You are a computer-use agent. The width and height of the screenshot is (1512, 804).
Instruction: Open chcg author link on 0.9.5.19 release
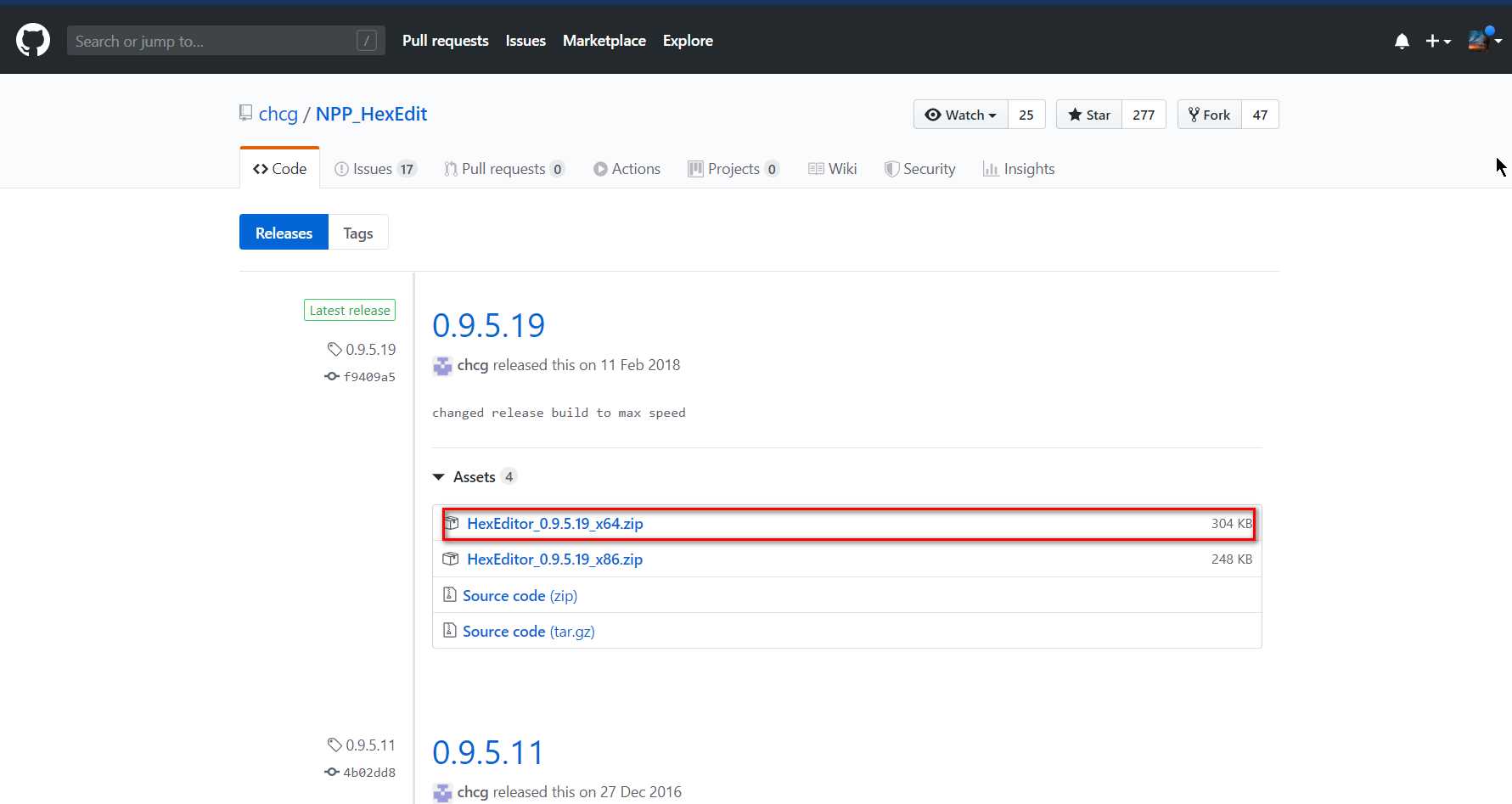473,365
